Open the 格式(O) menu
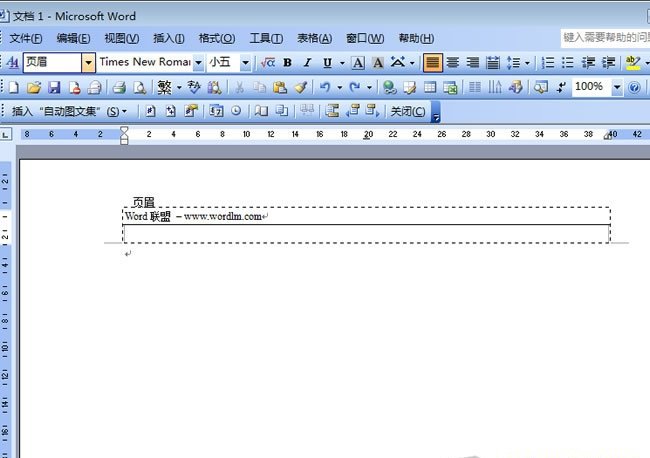This screenshot has width=650, height=458. [x=216, y=39]
